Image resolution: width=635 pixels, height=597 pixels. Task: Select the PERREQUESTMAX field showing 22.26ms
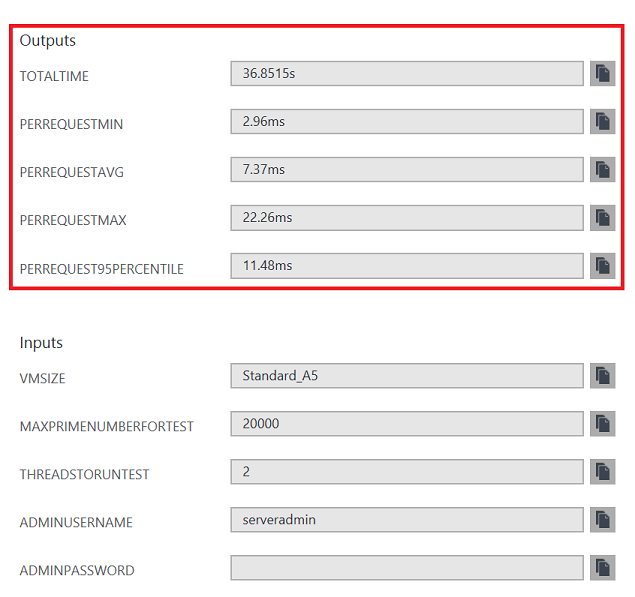pyautogui.click(x=407, y=218)
